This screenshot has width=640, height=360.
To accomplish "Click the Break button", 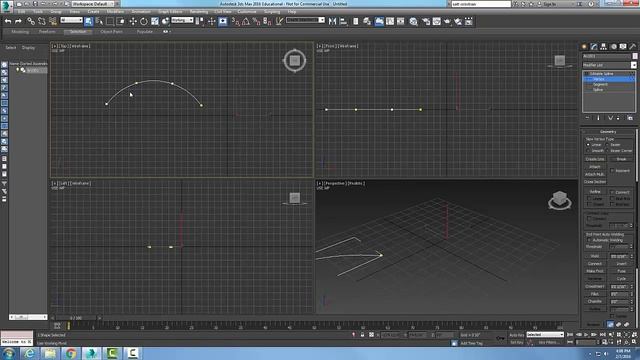I will tap(621, 159).
